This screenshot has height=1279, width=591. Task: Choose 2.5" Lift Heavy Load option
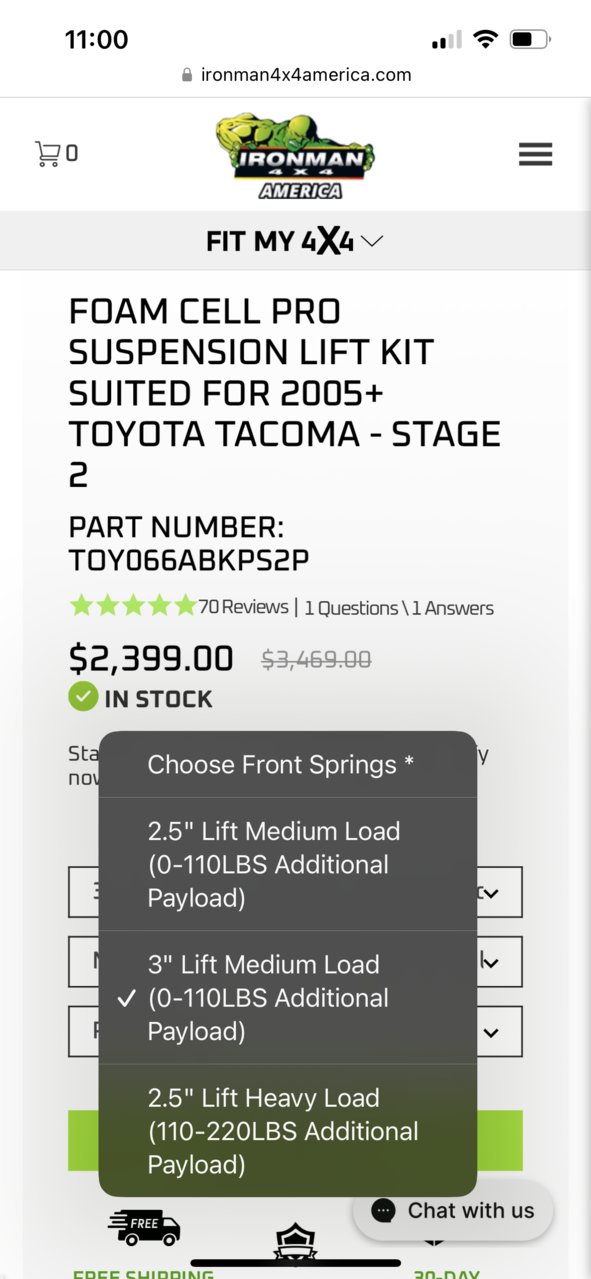[x=288, y=1130]
